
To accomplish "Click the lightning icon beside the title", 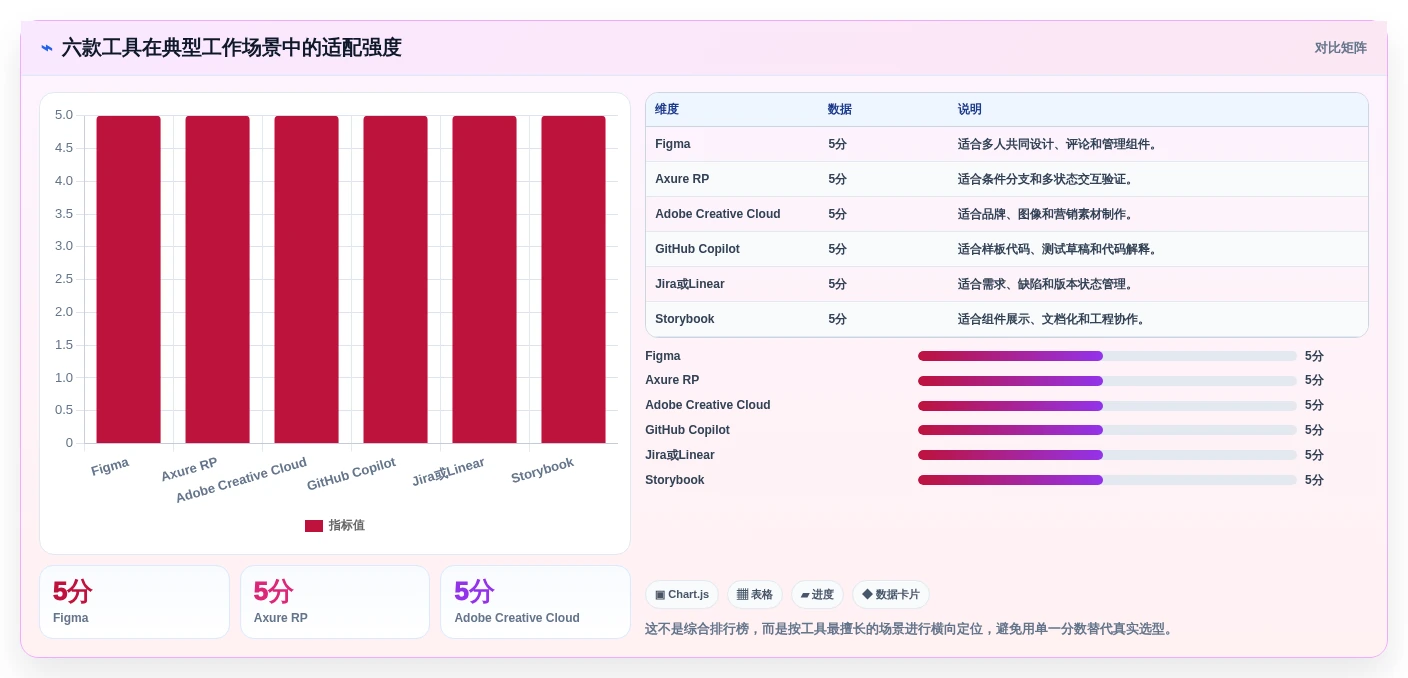I will click(x=47, y=48).
